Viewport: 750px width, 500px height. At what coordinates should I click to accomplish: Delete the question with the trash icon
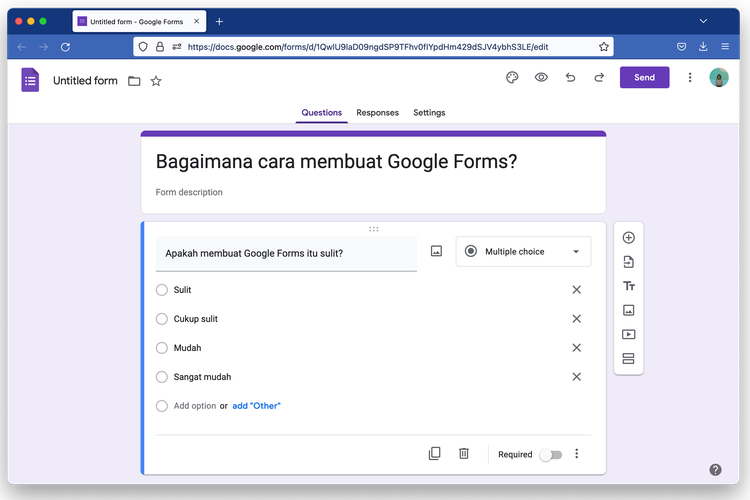[x=464, y=454]
